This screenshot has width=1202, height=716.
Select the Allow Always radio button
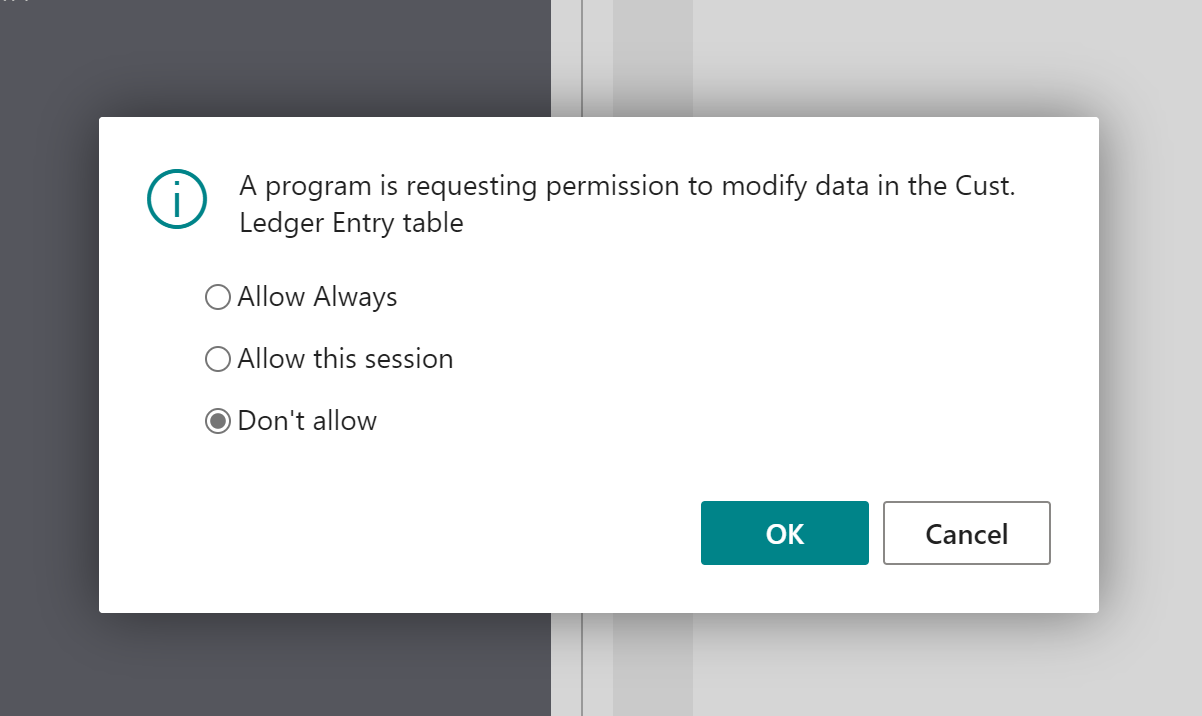click(217, 297)
